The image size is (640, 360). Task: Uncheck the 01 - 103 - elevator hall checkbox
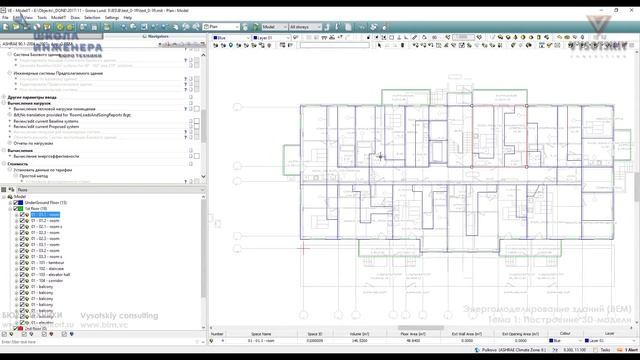(22, 275)
